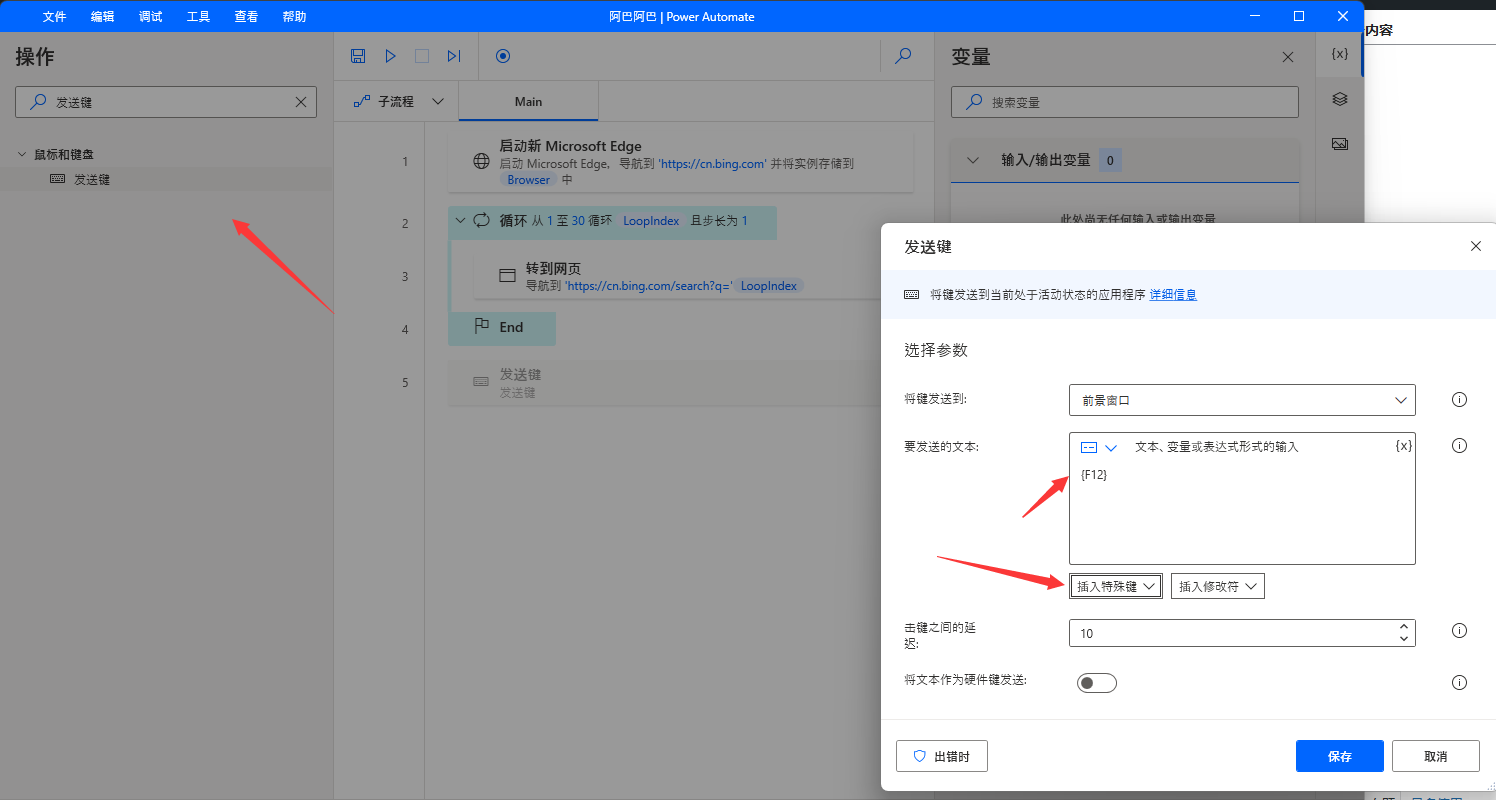
Task: Show info for 击键之间的延迟 parameter
Action: (1459, 631)
